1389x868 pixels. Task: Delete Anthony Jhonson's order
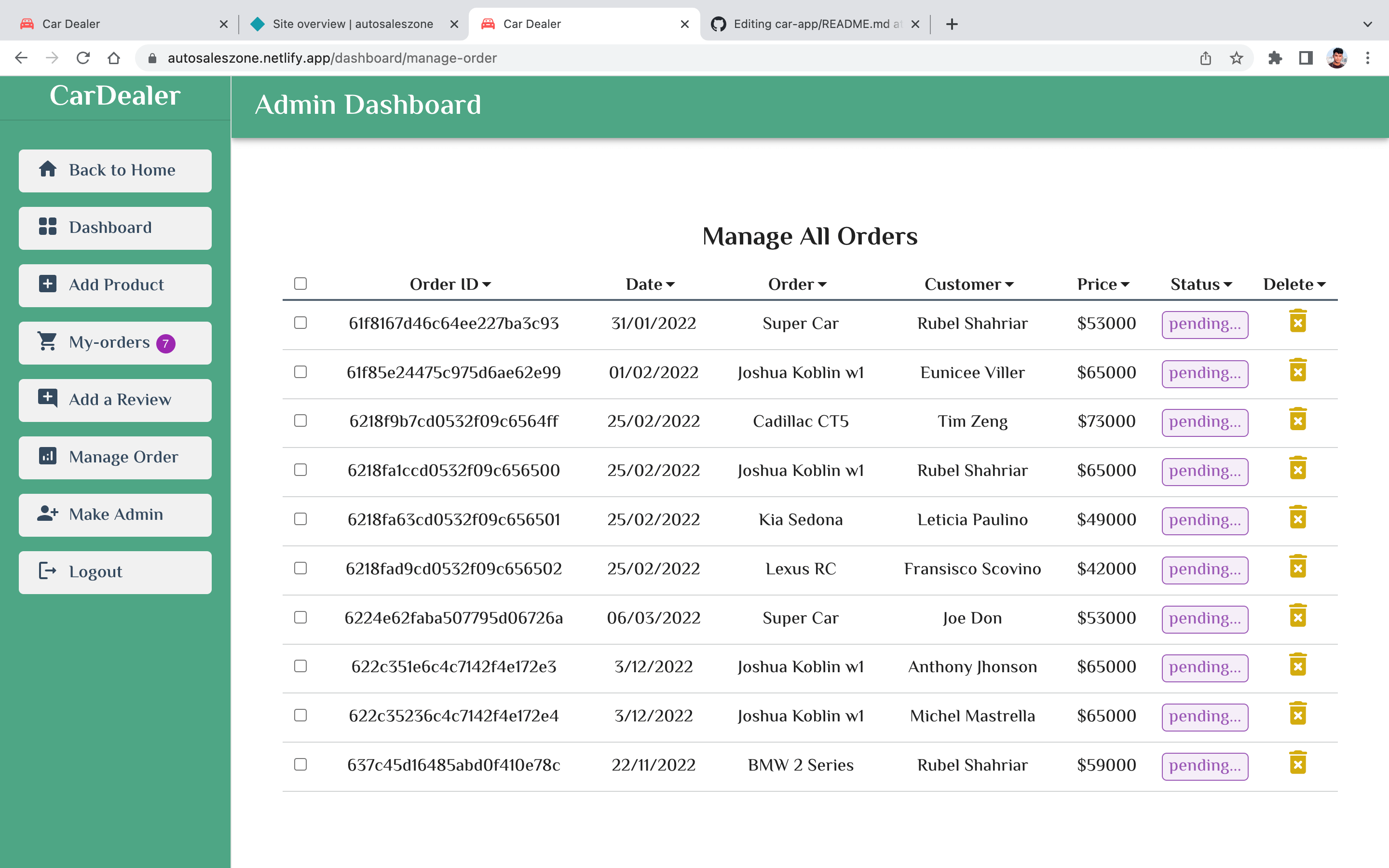coord(1298,665)
